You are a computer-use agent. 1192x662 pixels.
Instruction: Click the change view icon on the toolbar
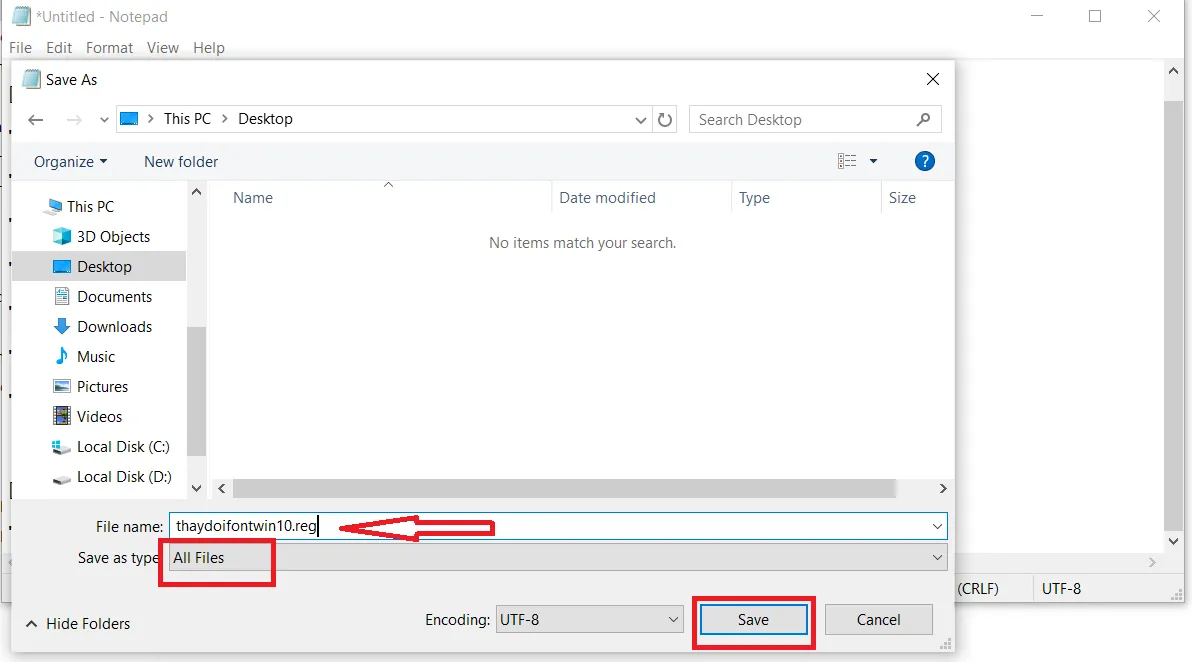852,161
